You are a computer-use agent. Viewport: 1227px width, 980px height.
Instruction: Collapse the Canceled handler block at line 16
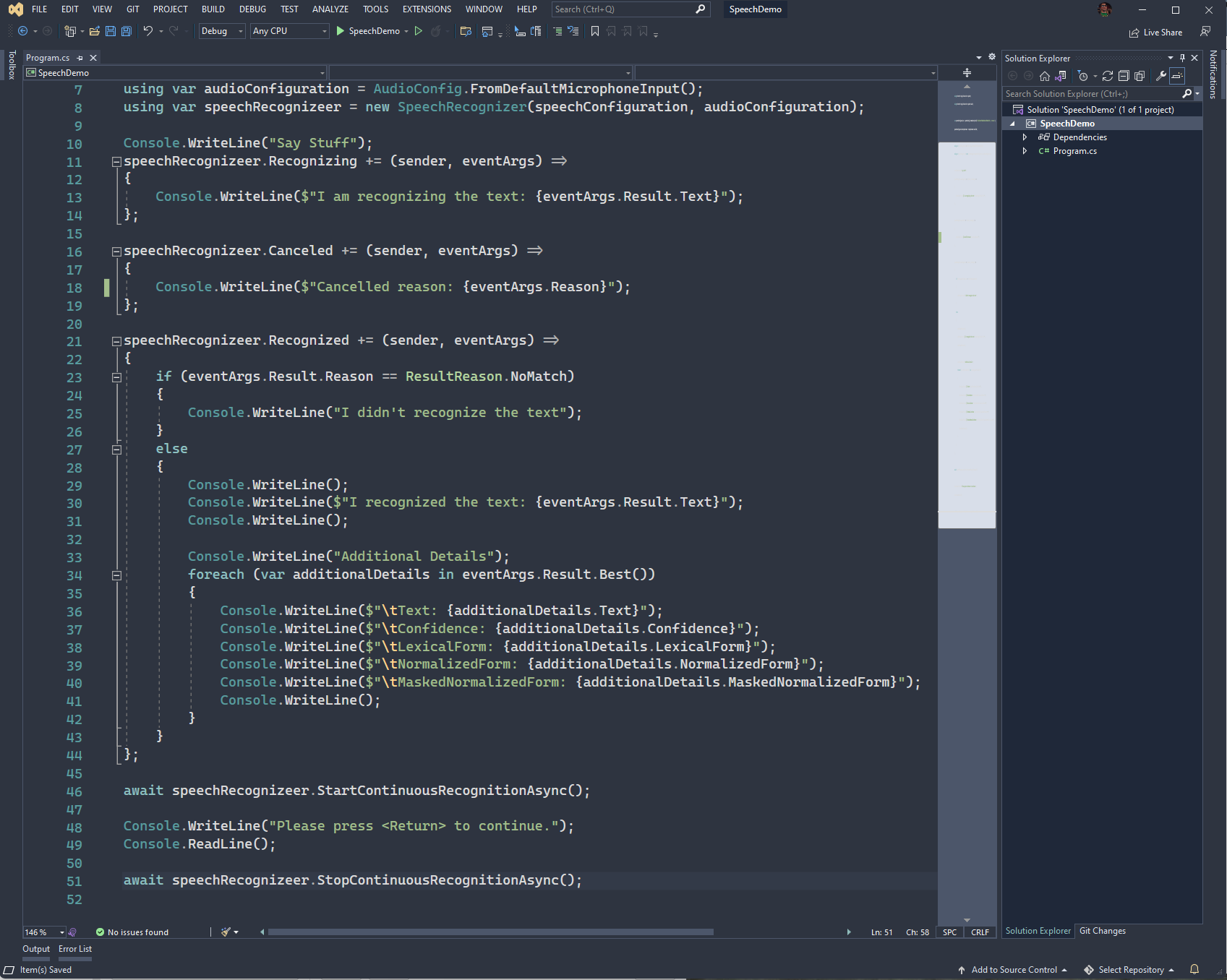tap(116, 252)
